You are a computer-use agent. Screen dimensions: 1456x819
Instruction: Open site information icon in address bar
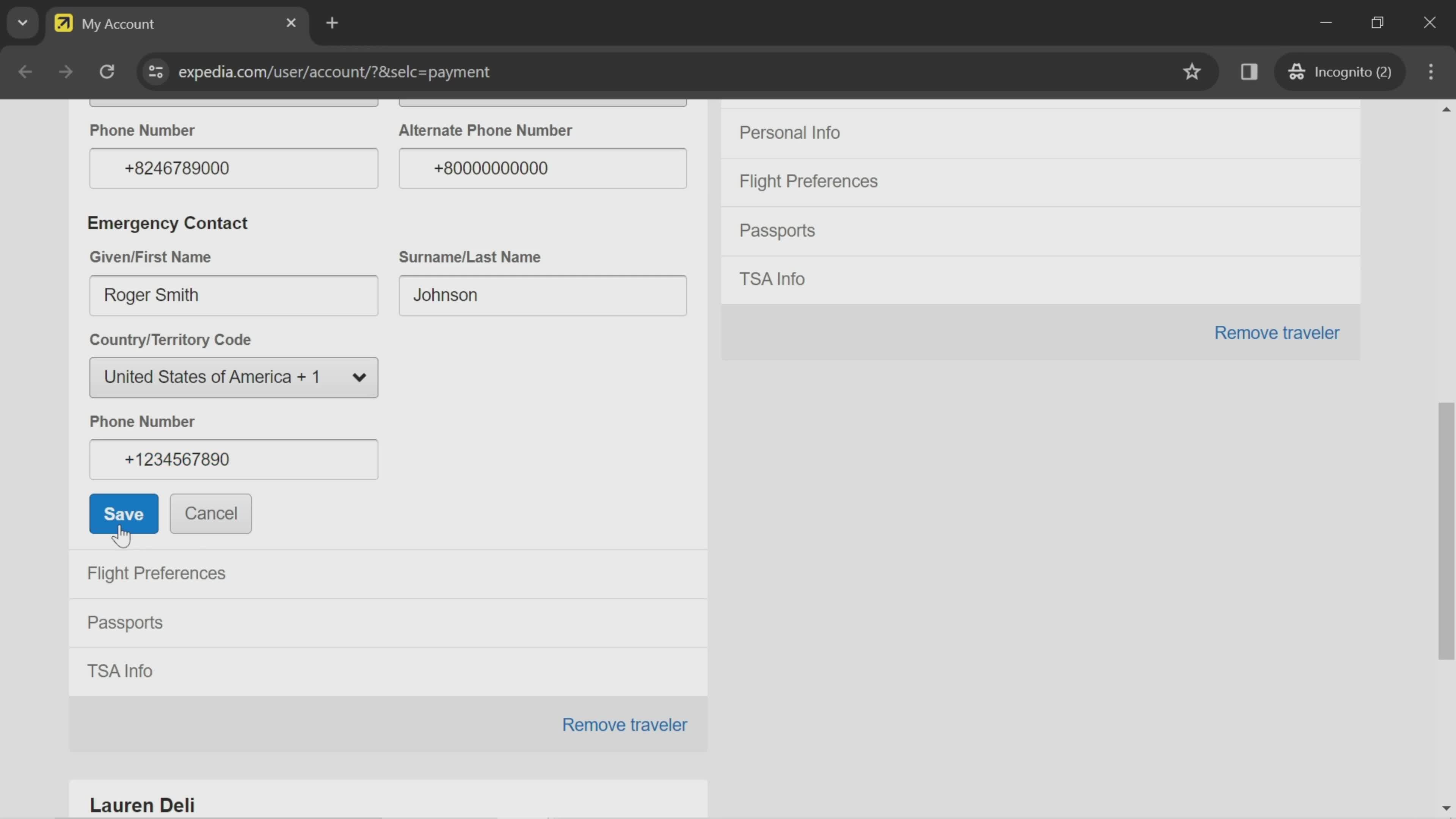[156, 72]
